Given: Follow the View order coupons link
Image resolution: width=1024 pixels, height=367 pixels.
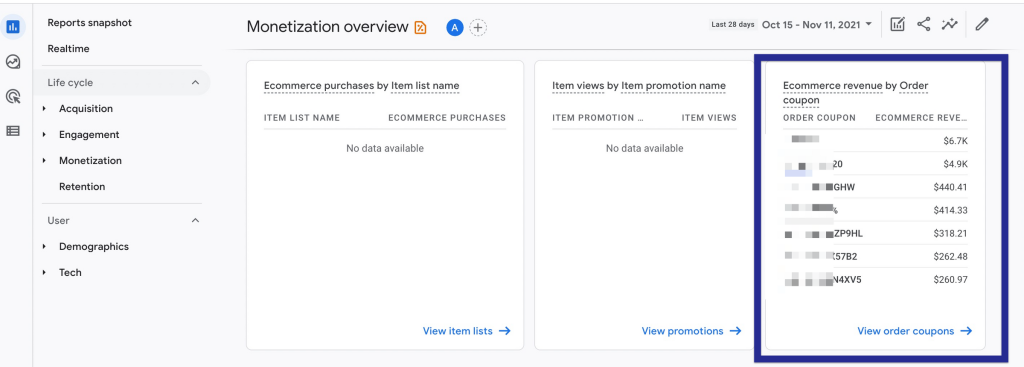Looking at the screenshot, I should pos(914,331).
